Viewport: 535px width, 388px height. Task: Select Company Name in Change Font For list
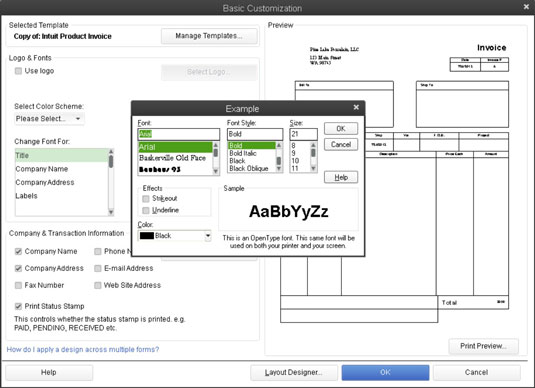click(x=61, y=169)
